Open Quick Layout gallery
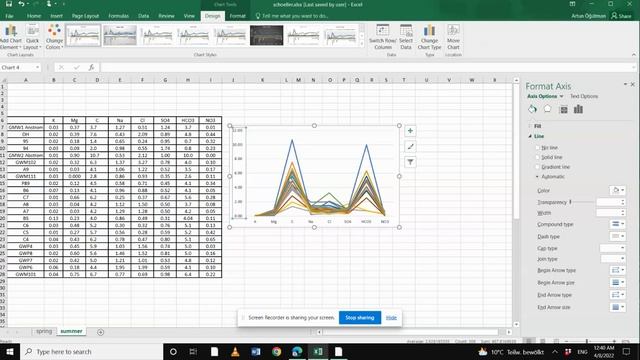 tap(32, 37)
